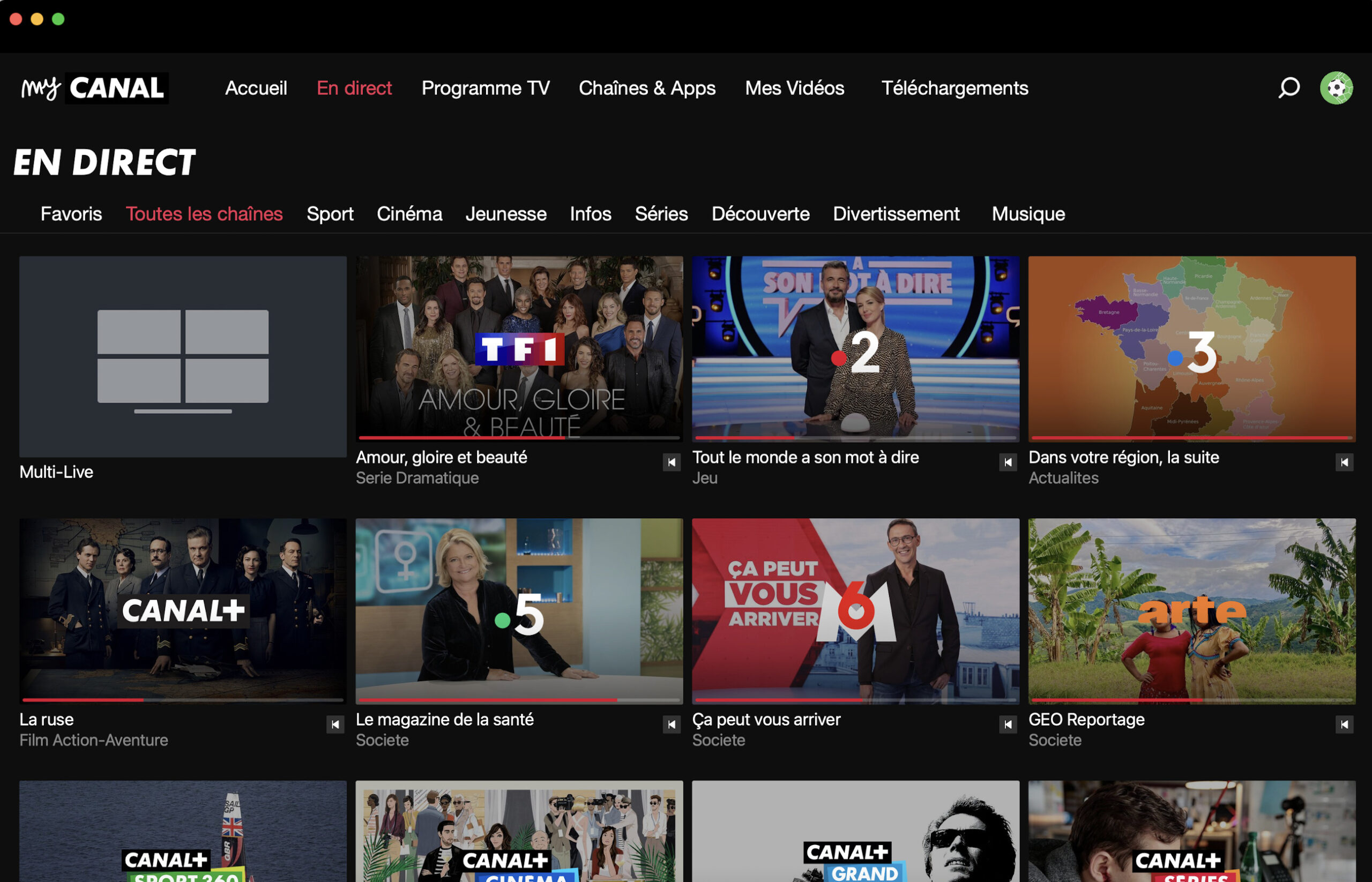Show Séries channels tab
Viewport: 1372px width, 882px height.
pyautogui.click(x=661, y=214)
